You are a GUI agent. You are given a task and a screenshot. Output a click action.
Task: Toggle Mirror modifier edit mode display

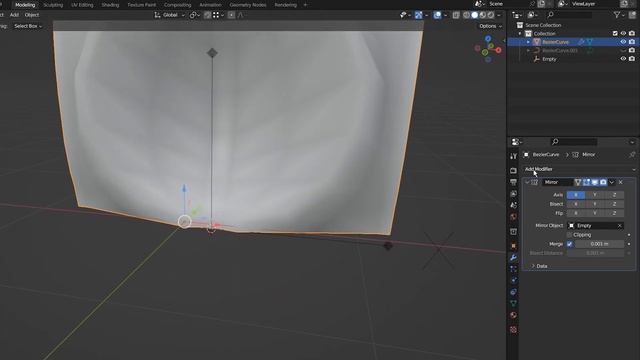tap(586, 182)
